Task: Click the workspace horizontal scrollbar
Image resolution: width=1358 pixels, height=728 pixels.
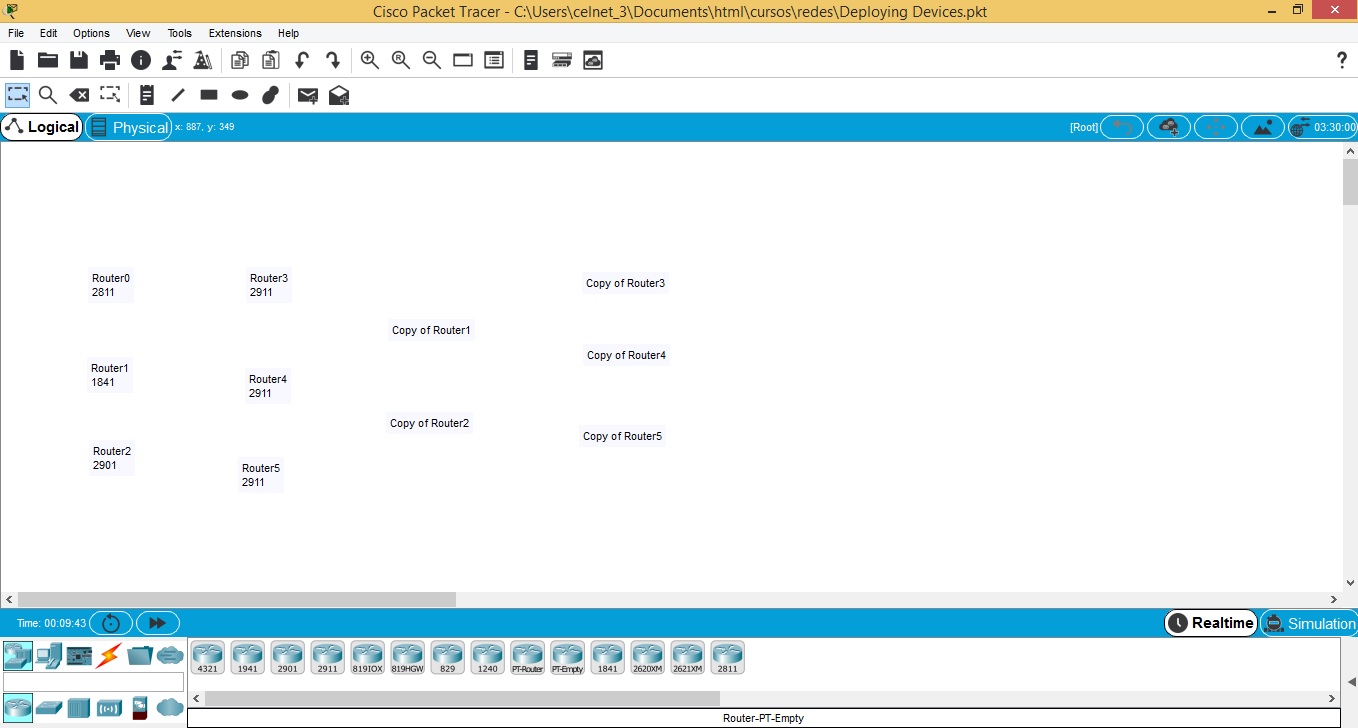Action: [237, 599]
